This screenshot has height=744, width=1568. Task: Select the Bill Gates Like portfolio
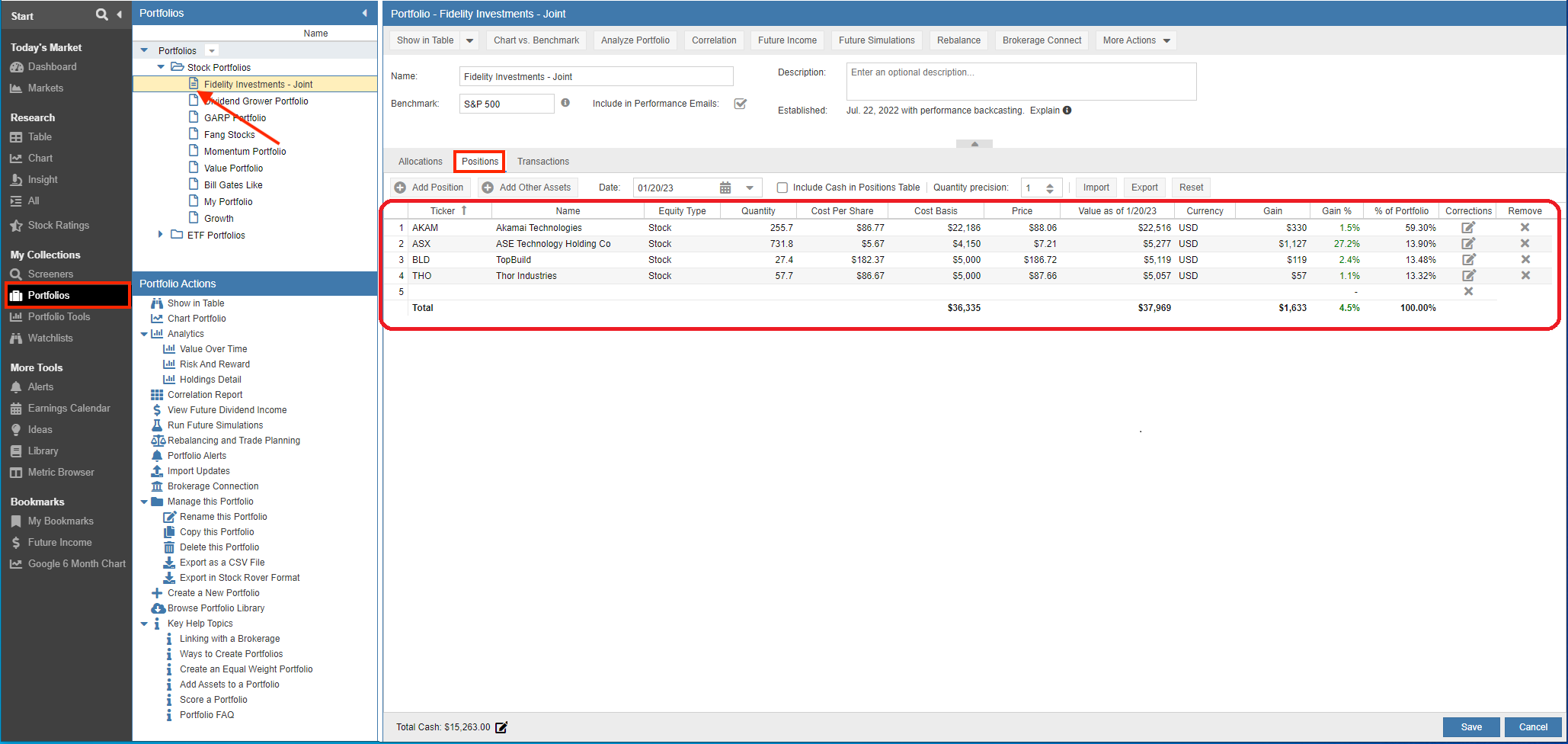pos(233,185)
